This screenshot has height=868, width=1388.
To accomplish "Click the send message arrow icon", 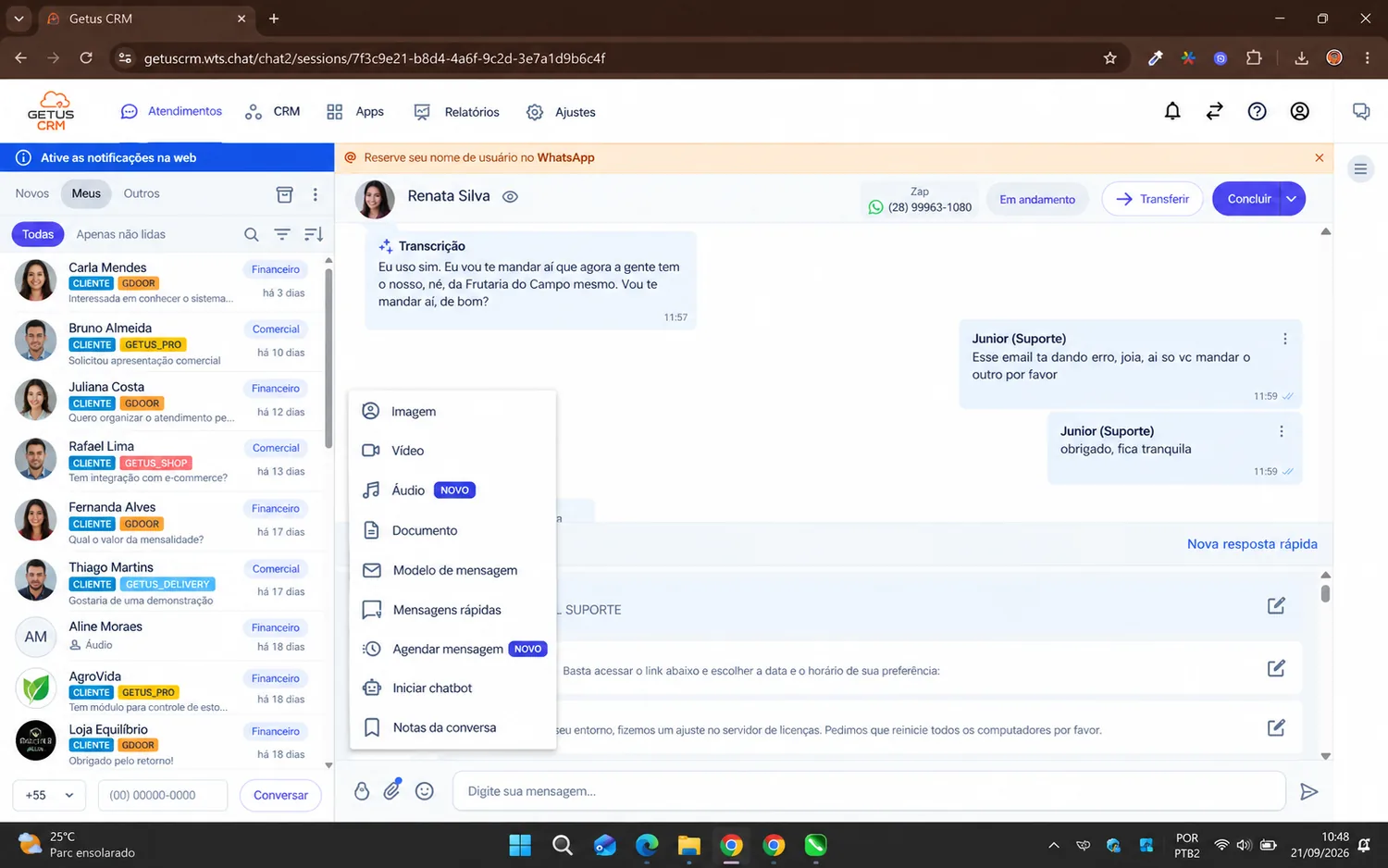I will pyautogui.click(x=1308, y=791).
